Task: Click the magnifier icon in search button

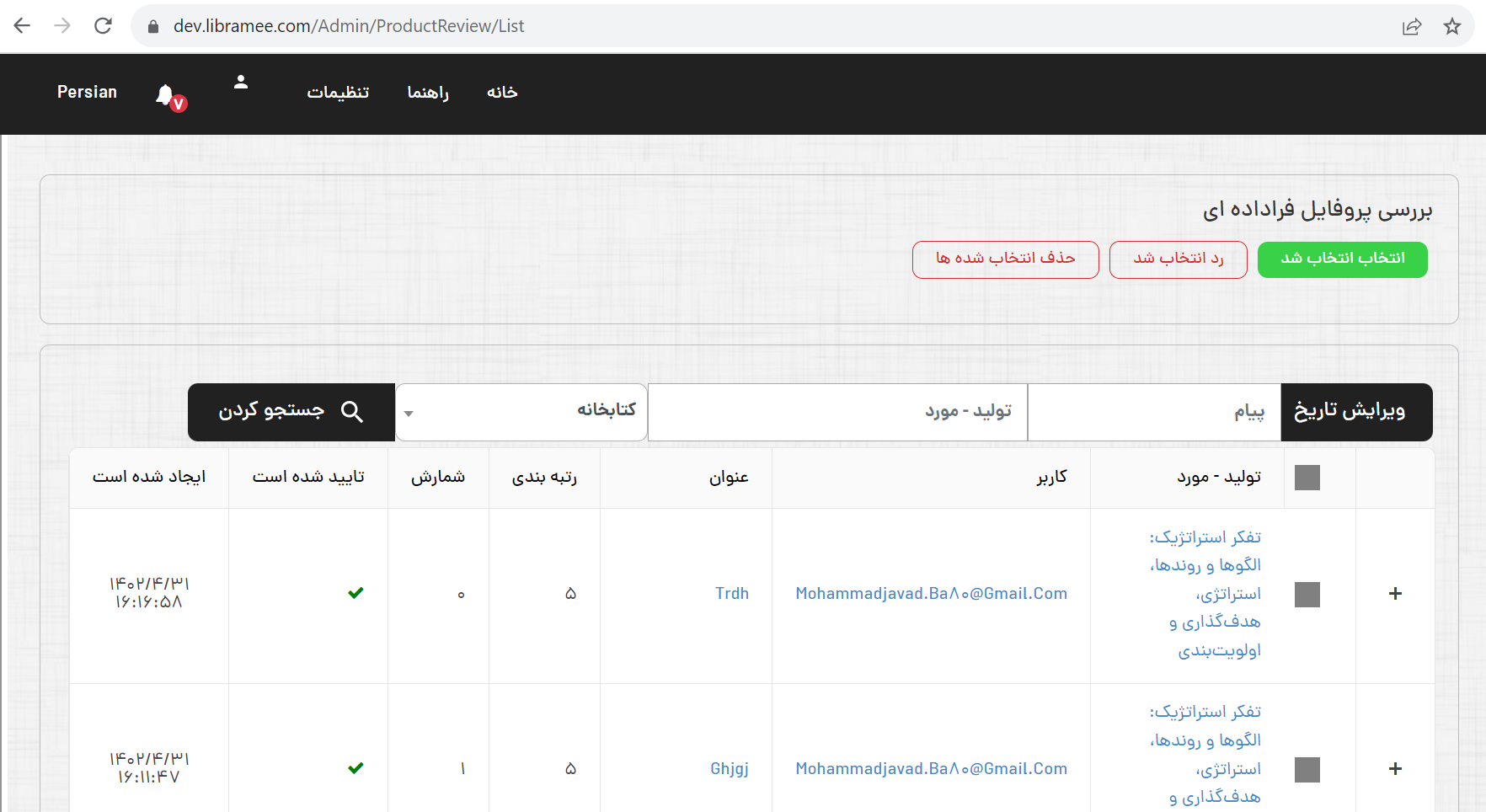Action: 351,412
